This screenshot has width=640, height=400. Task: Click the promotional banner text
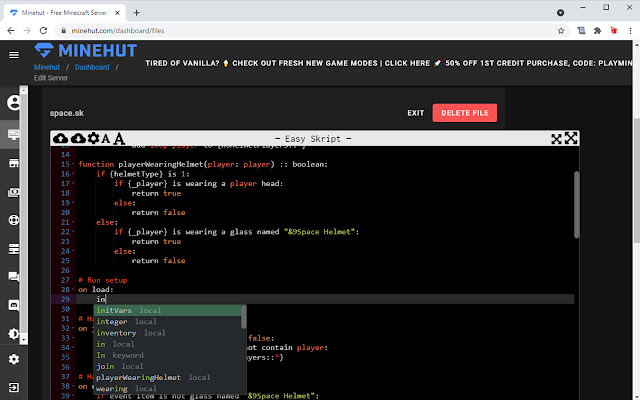(389, 63)
